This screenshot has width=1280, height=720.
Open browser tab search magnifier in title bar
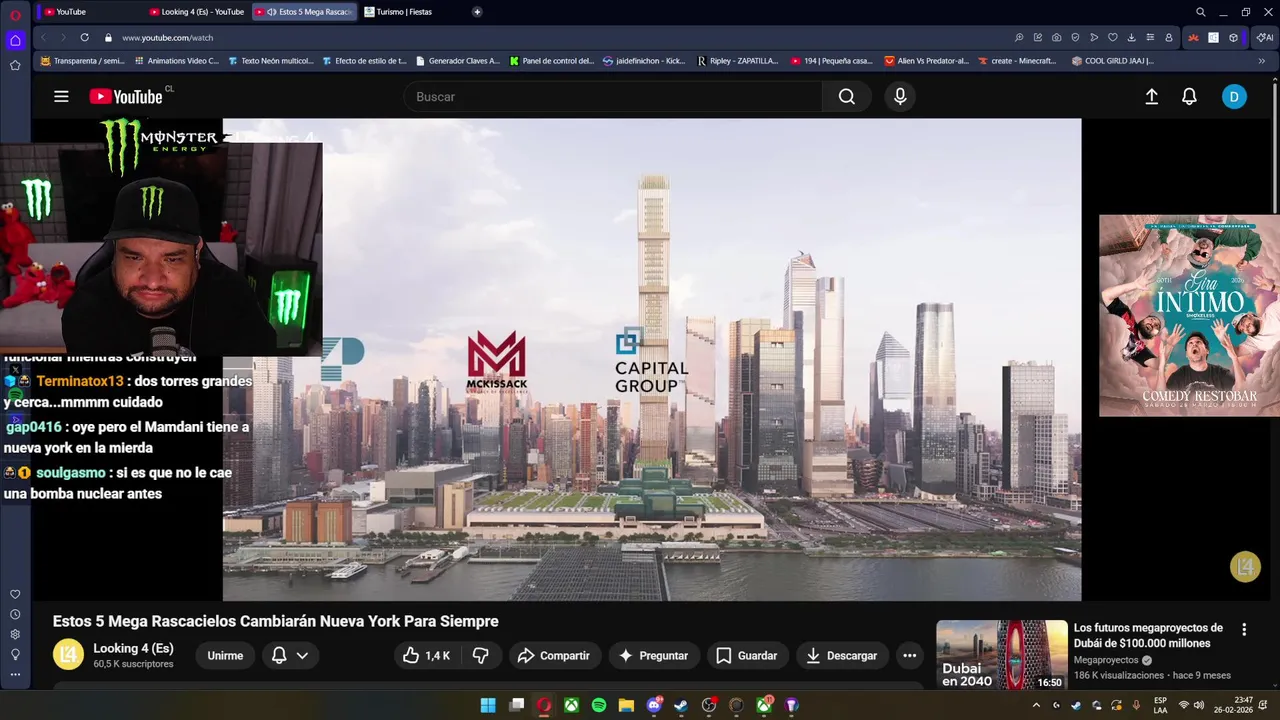point(1201,13)
